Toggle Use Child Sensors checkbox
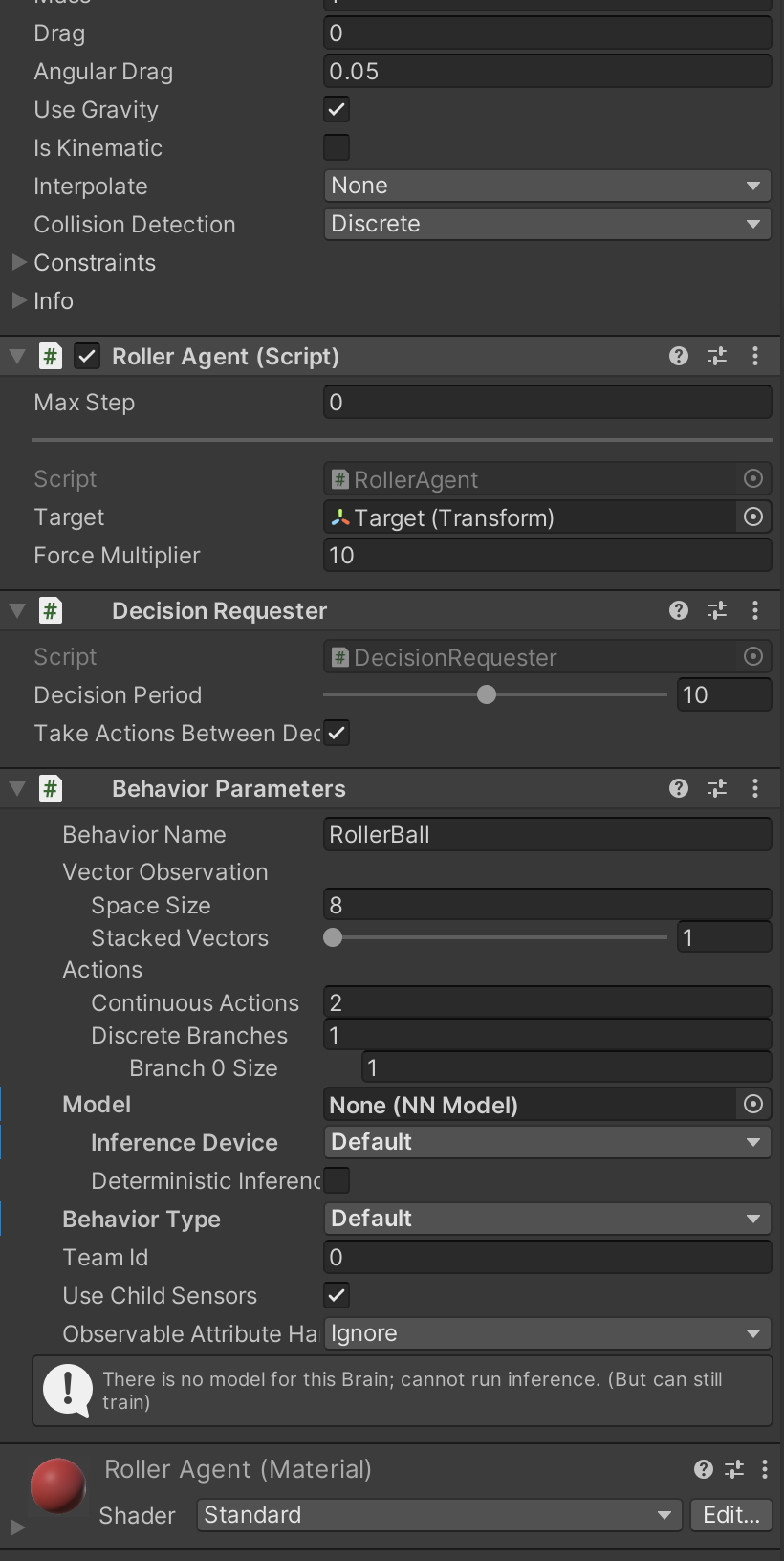 pos(337,1295)
